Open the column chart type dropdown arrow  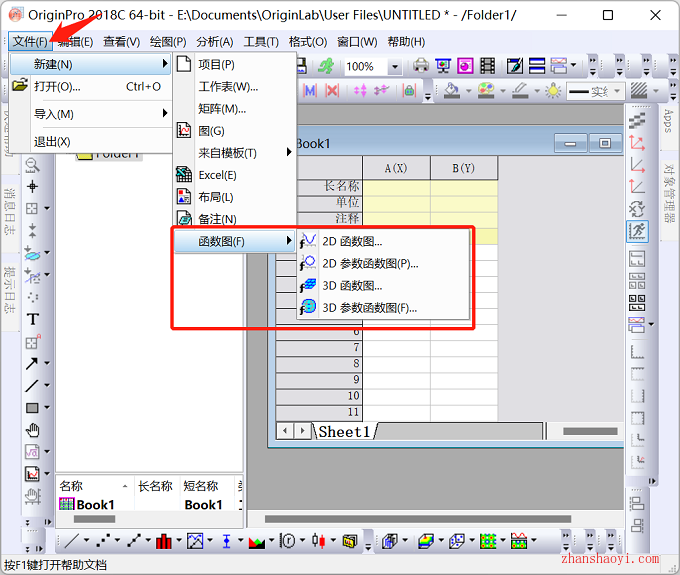coord(178,540)
